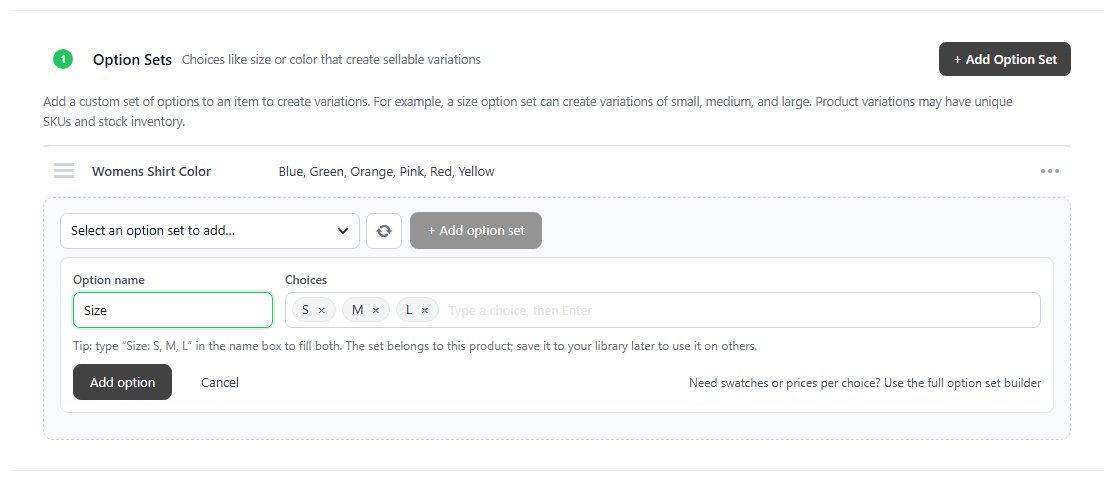This screenshot has height=480, width=1114.
Task: Click the refresh option sets icon
Action: click(x=384, y=231)
